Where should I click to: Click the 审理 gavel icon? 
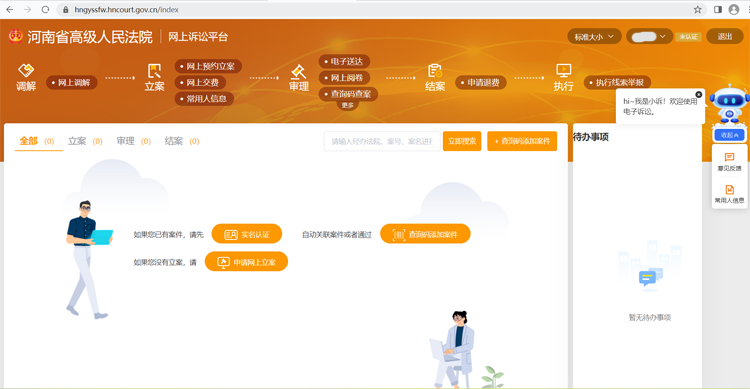298,71
